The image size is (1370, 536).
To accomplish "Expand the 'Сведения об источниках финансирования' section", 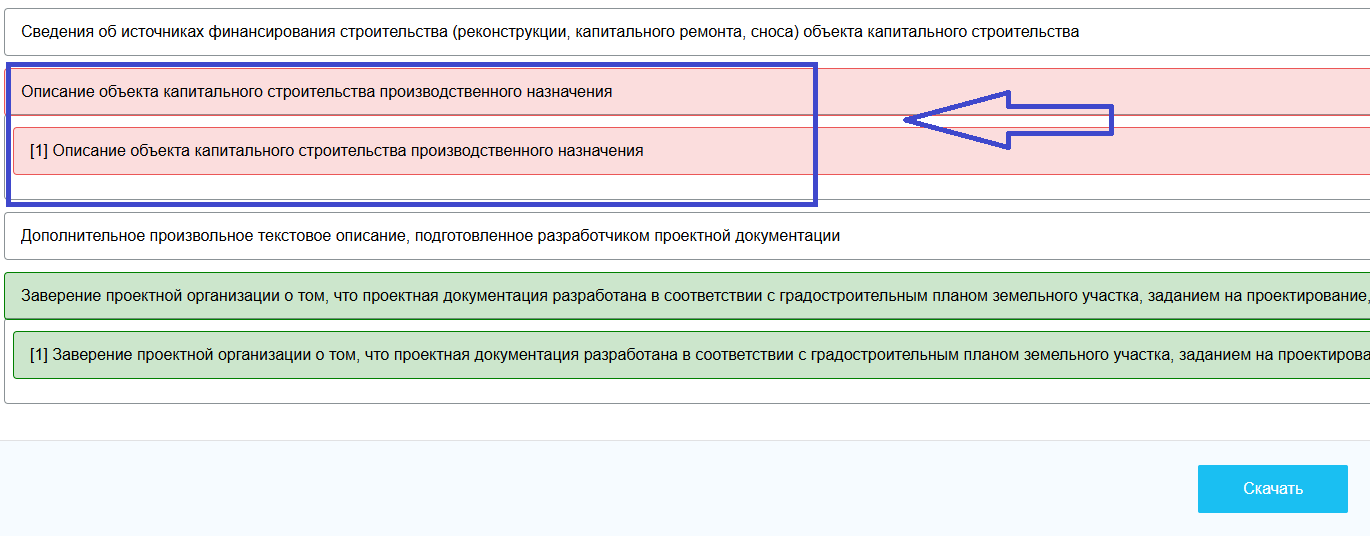I will (550, 32).
